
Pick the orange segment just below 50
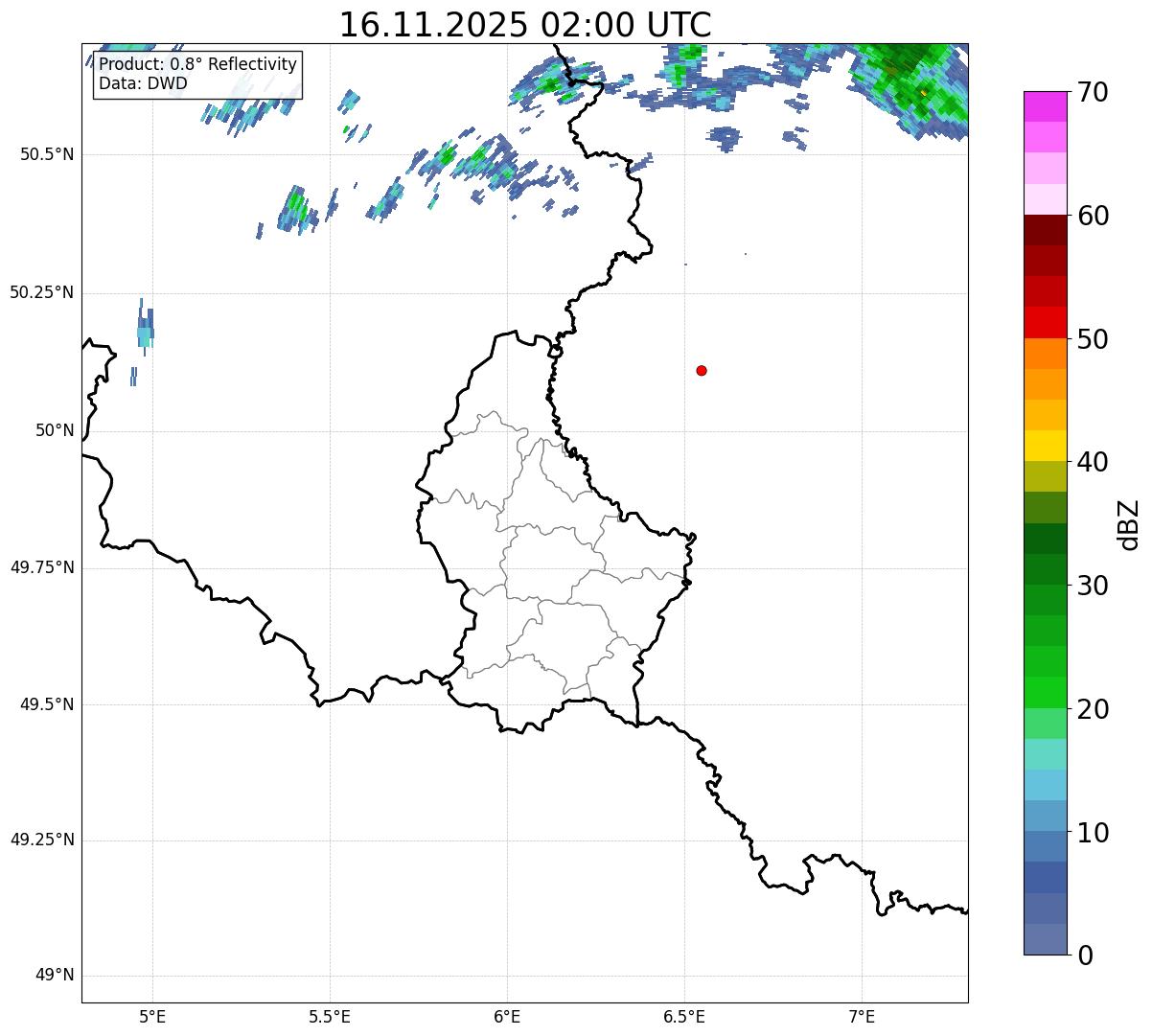click(x=1045, y=354)
